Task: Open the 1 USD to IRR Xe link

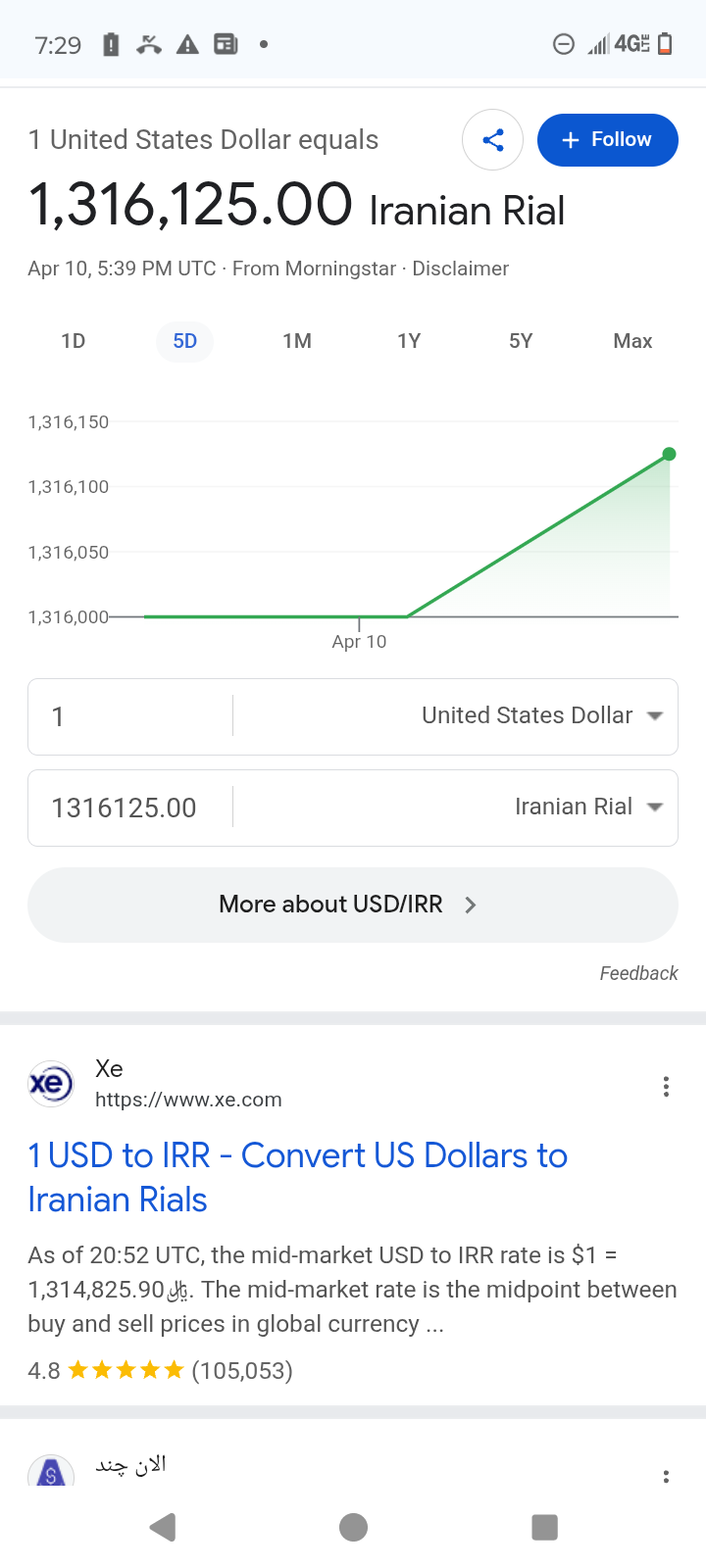Action: pos(298,1177)
